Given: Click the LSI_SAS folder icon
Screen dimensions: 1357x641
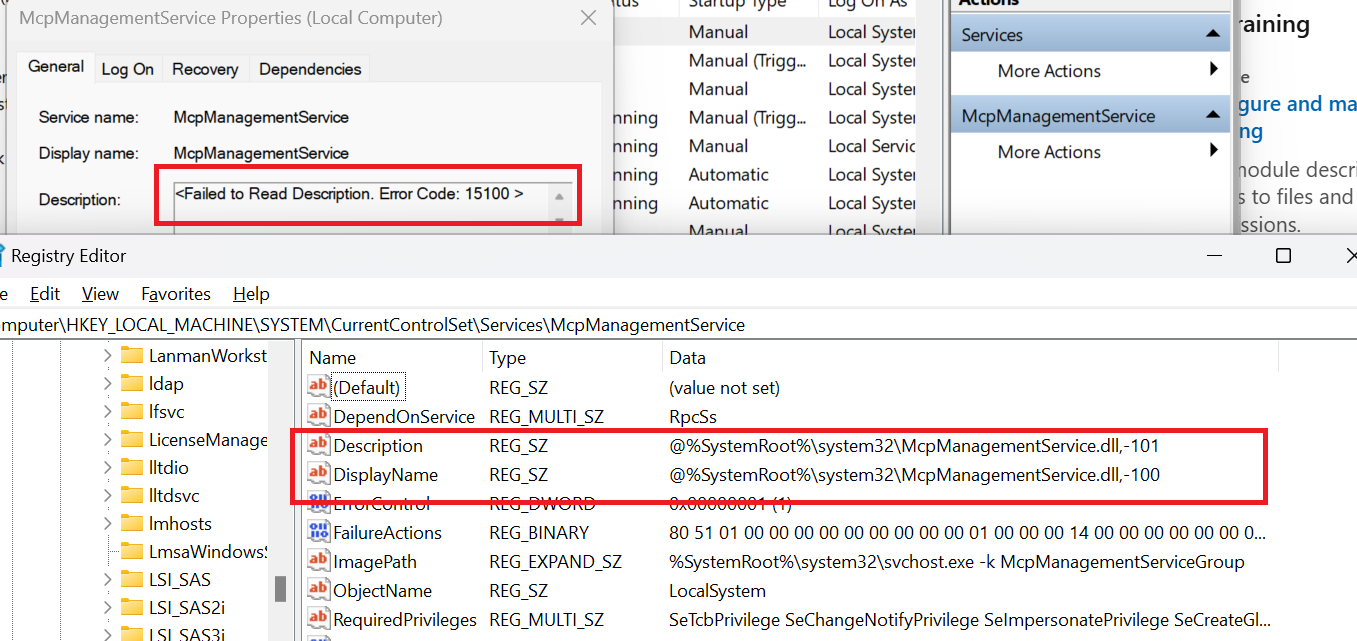Looking at the screenshot, I should point(132,579).
